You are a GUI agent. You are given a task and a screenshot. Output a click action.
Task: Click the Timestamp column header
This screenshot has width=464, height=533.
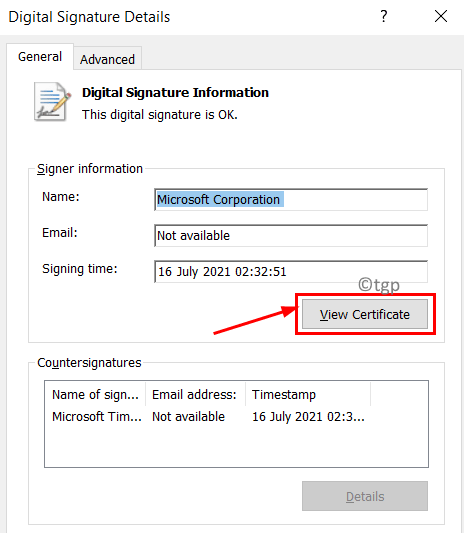[x=308, y=395]
